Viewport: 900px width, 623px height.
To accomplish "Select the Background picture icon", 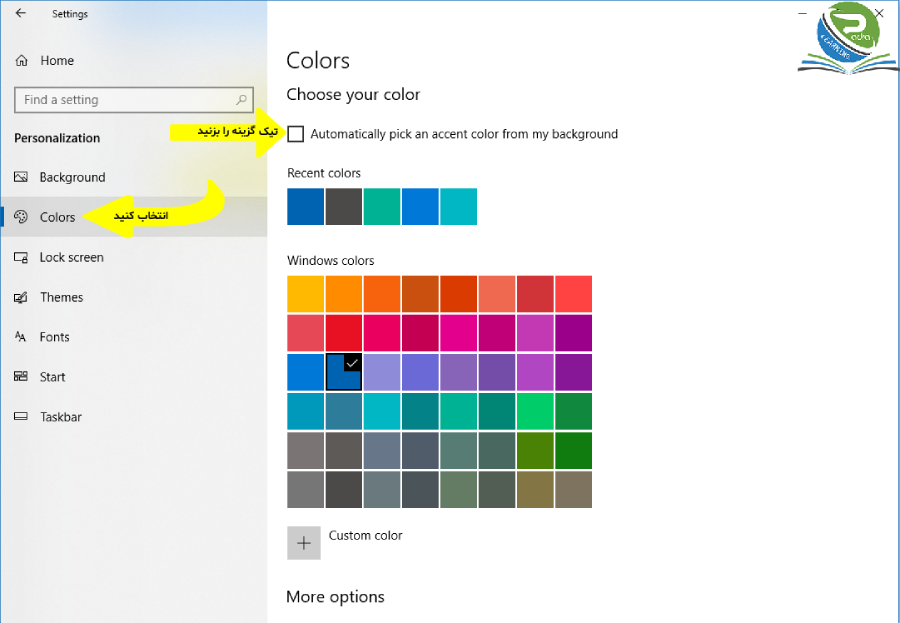I will tap(21, 177).
